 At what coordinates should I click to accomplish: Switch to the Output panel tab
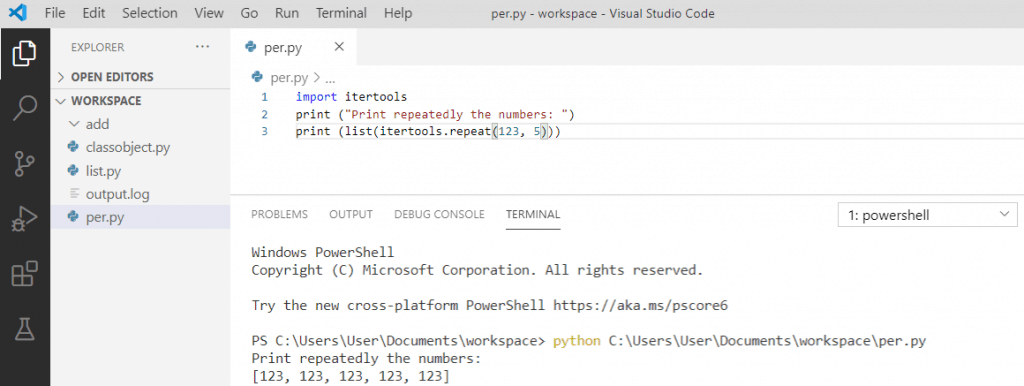351,214
